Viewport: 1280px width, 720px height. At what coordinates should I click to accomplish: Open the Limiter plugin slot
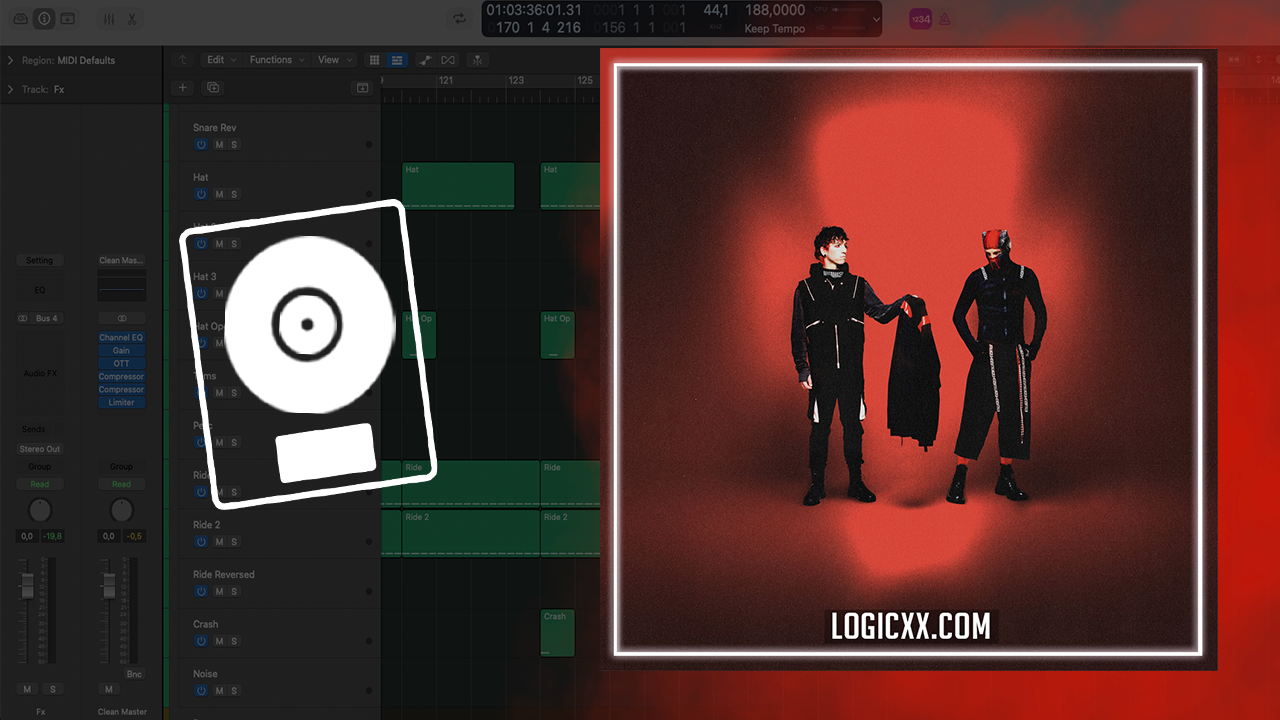click(x=121, y=402)
